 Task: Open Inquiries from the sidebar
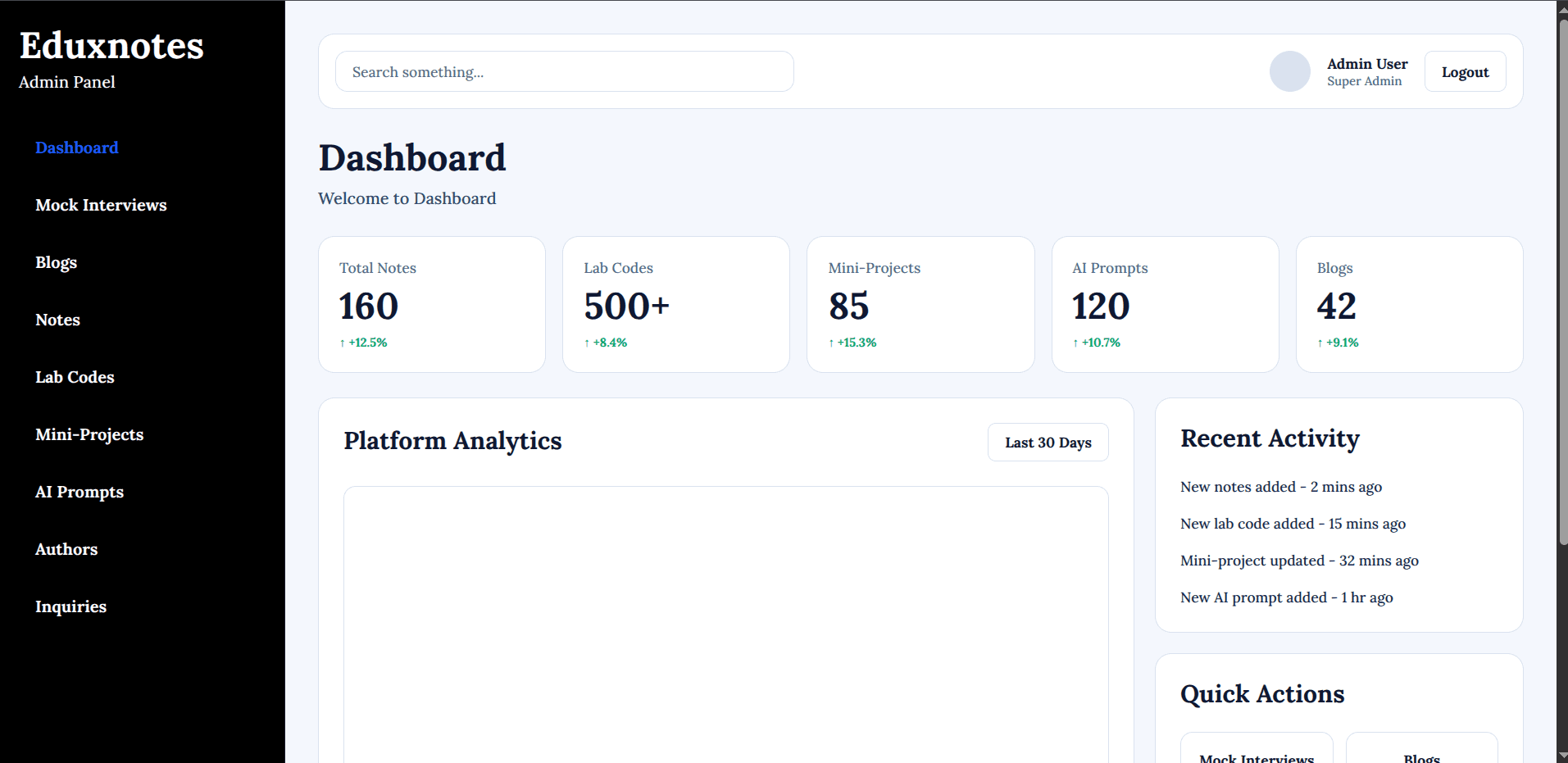pyautogui.click(x=70, y=606)
